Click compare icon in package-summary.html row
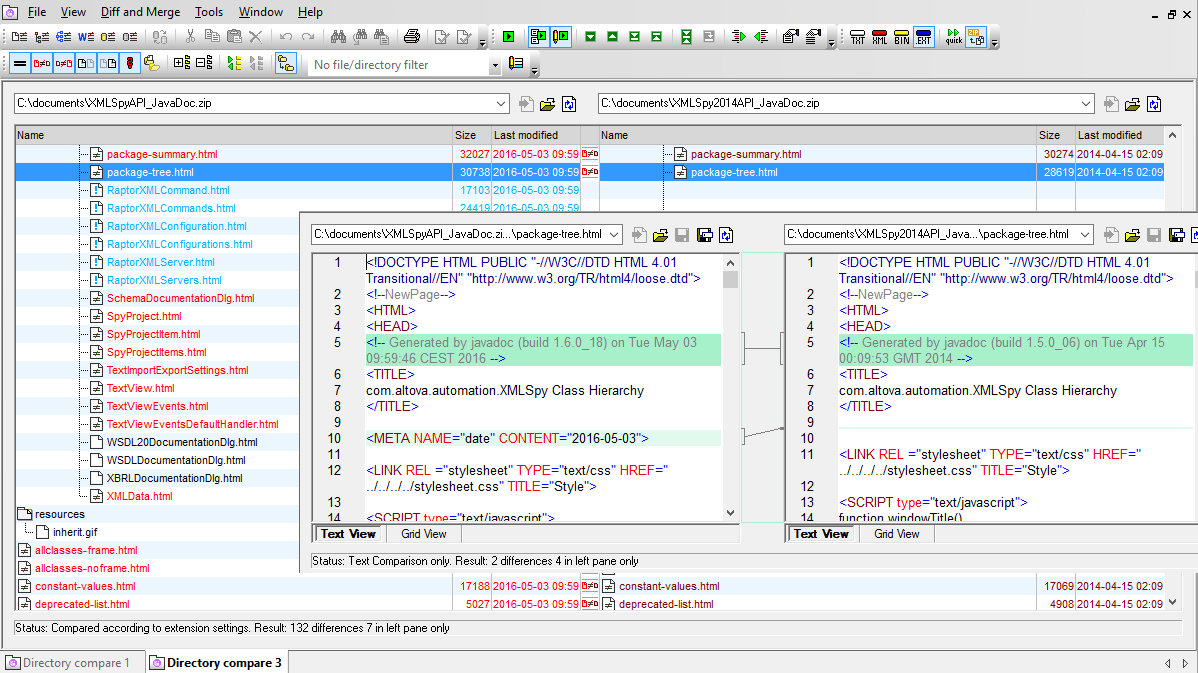The image size is (1198, 673). coord(590,154)
